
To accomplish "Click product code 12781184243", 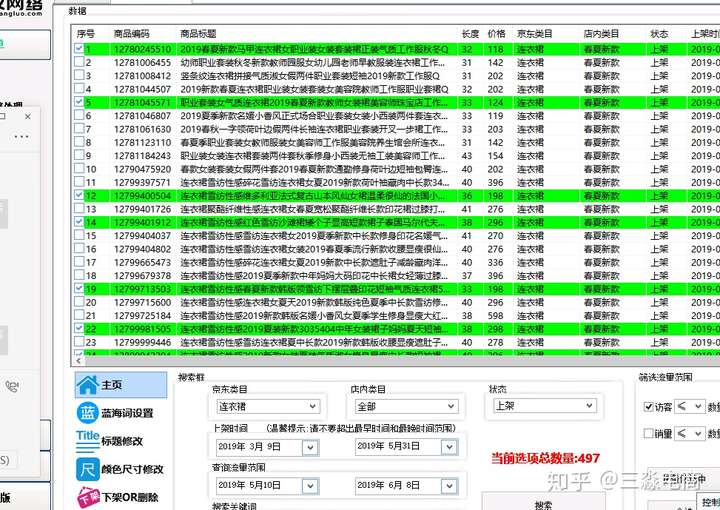I will [x=142, y=156].
